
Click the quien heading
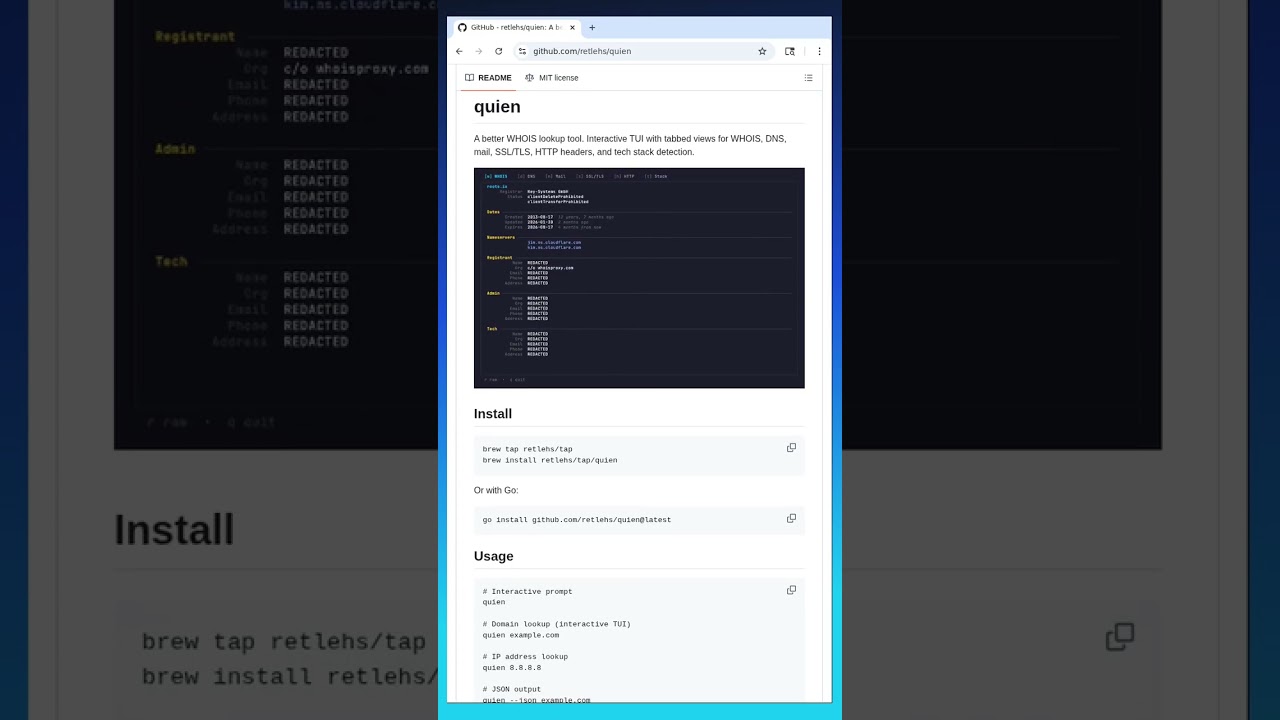click(x=497, y=107)
